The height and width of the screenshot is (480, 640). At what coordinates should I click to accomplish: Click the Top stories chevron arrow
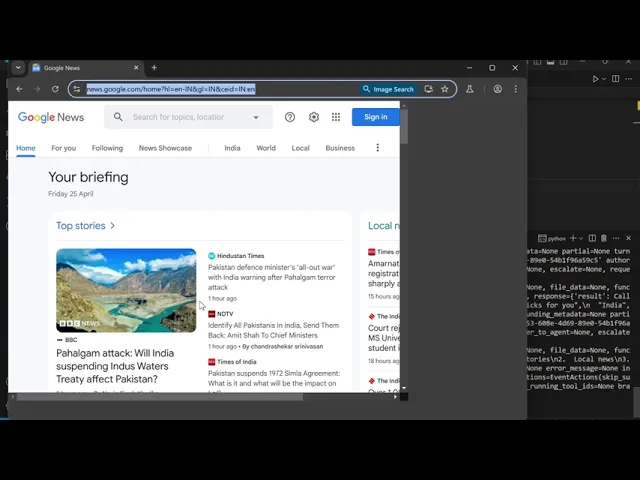pos(113,226)
